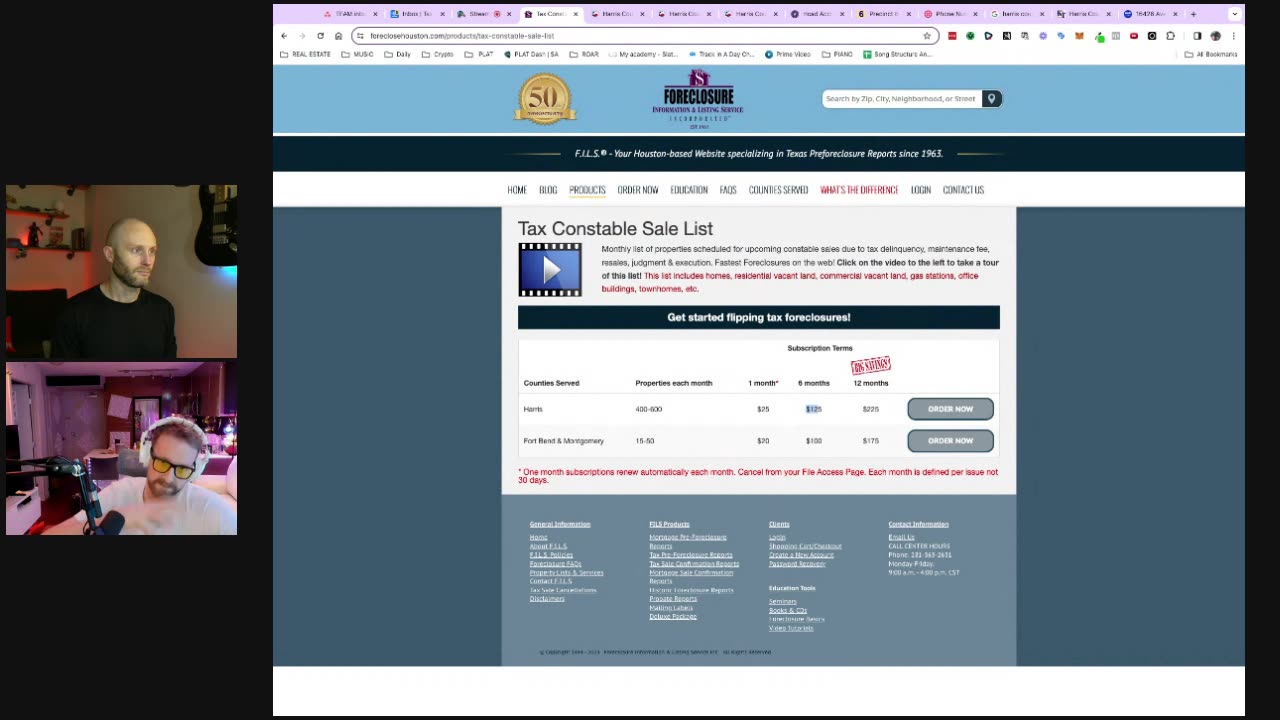Switch to the Precinct tab

884,14
